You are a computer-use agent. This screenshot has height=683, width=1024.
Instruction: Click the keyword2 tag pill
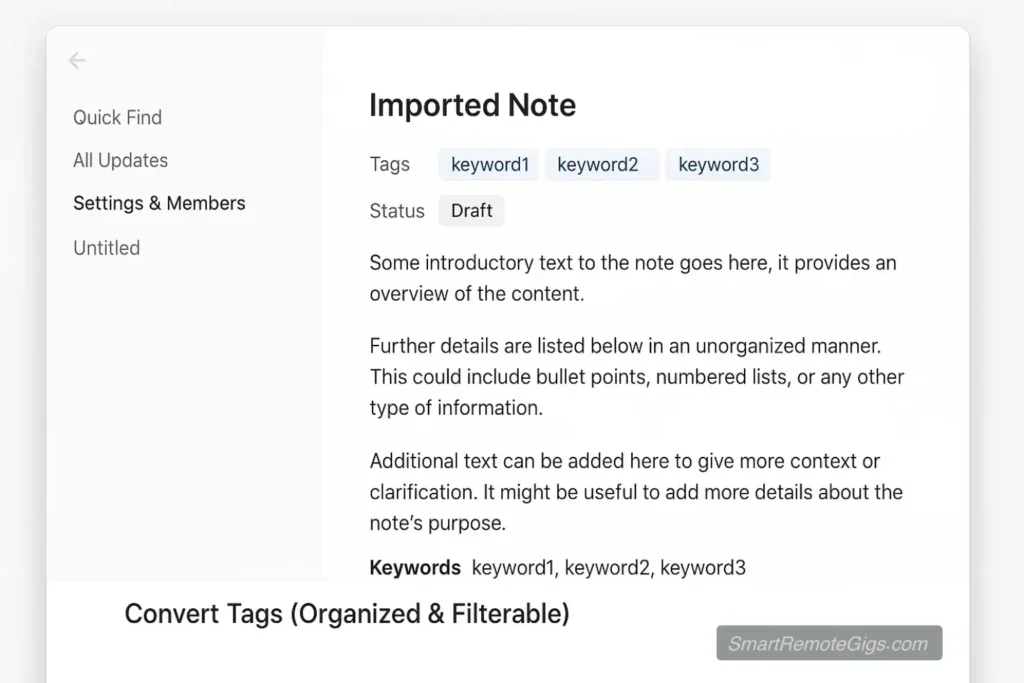602,164
